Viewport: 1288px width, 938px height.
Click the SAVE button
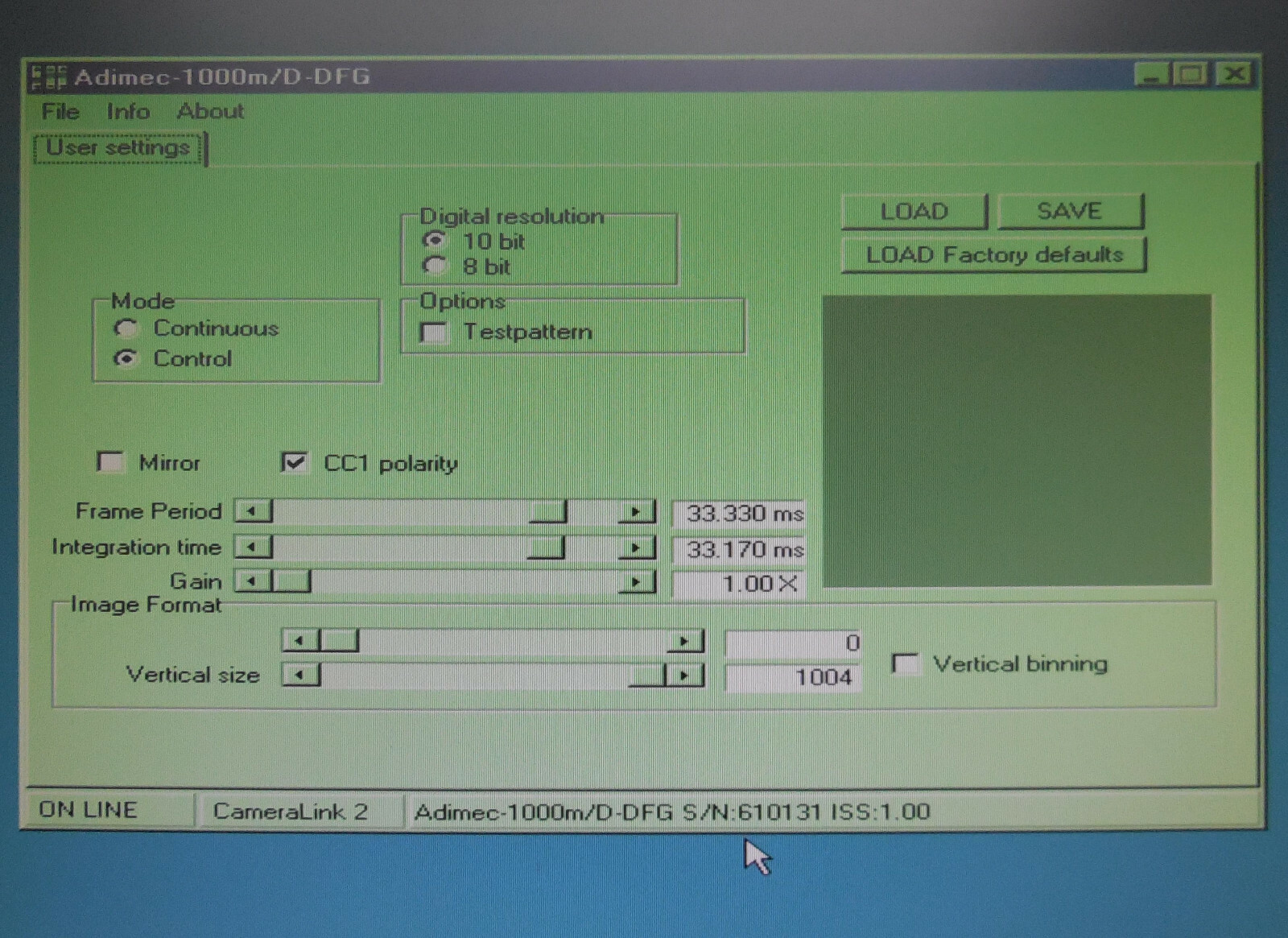point(1070,211)
